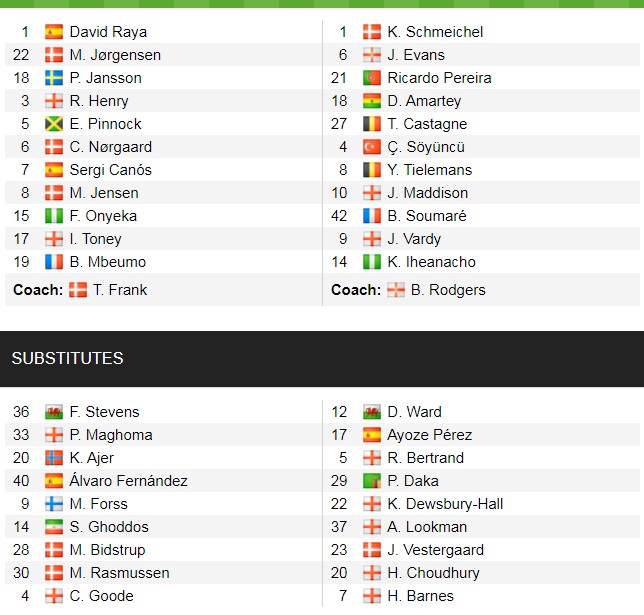
Task: Select coach T. Frank's name
Action: pos(119,290)
